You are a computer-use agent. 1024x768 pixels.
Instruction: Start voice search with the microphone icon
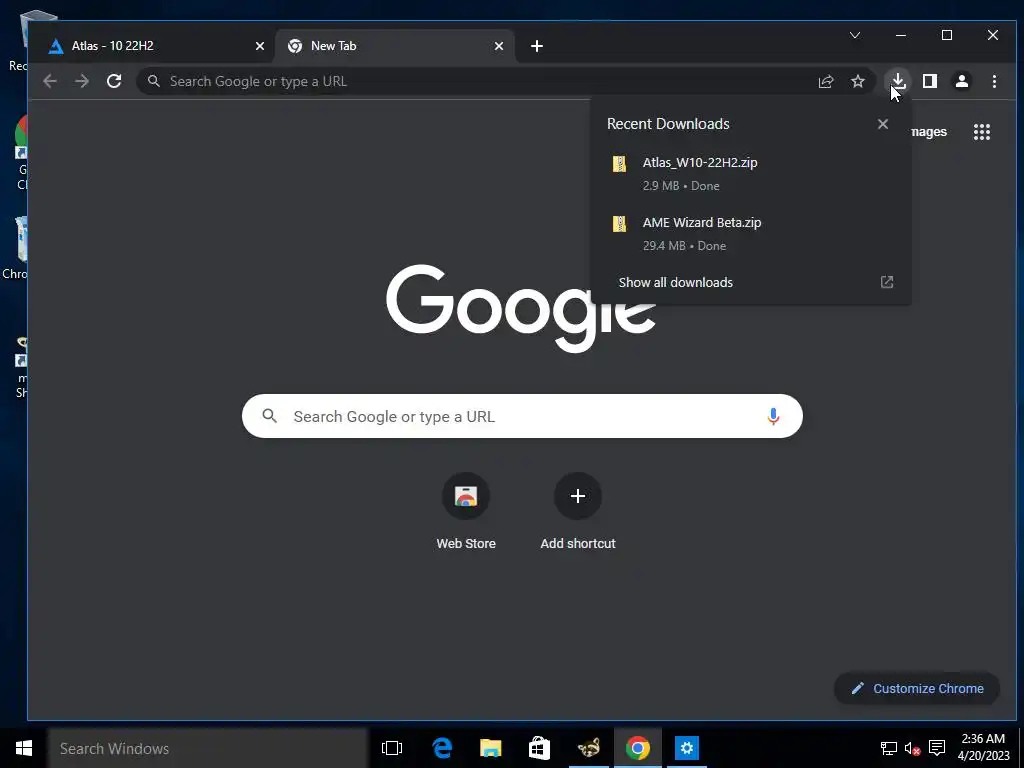click(x=773, y=416)
